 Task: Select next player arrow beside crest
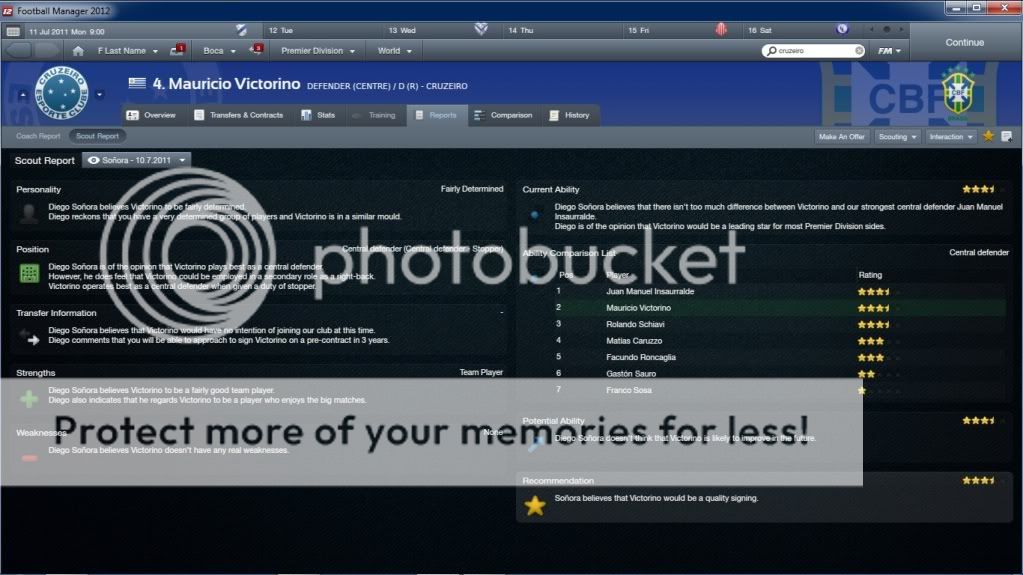click(100, 95)
